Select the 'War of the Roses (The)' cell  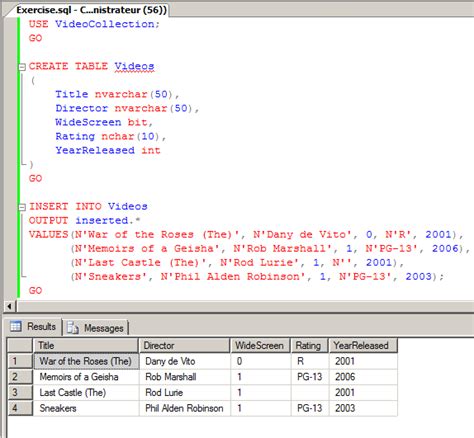pyautogui.click(x=86, y=361)
